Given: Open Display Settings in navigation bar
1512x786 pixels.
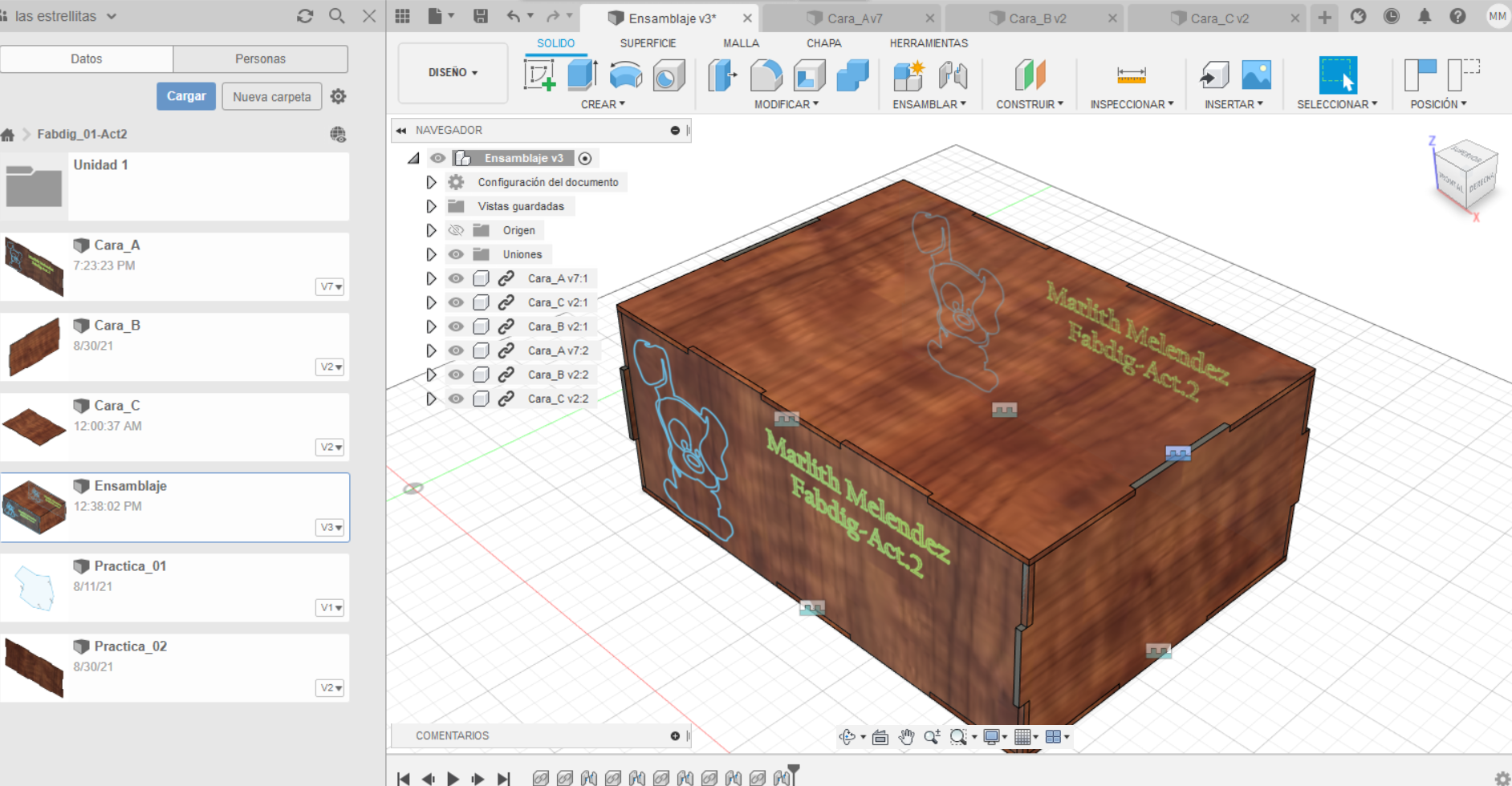Looking at the screenshot, I should pyautogui.click(x=992, y=736).
